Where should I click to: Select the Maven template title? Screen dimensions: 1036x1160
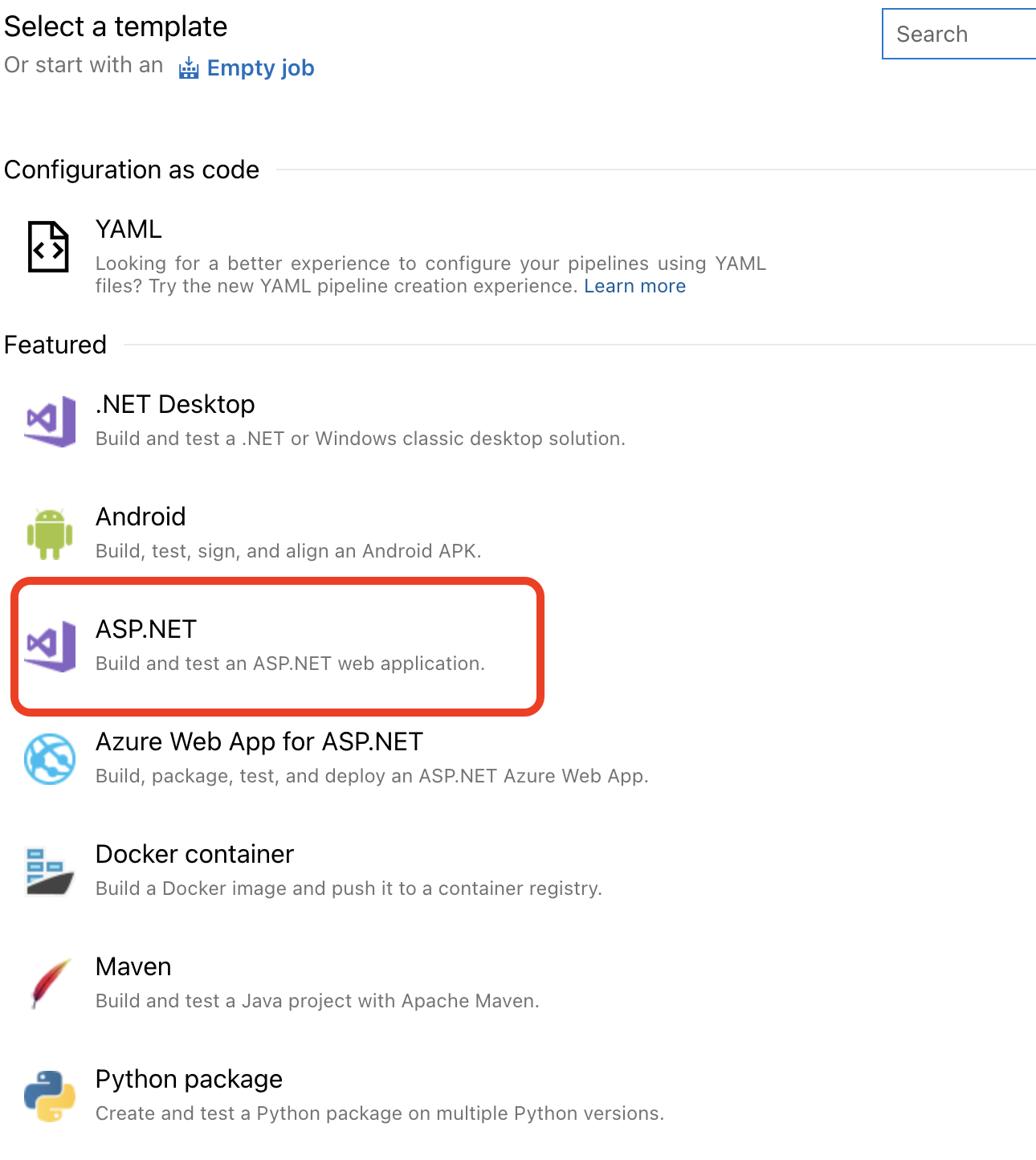(133, 967)
